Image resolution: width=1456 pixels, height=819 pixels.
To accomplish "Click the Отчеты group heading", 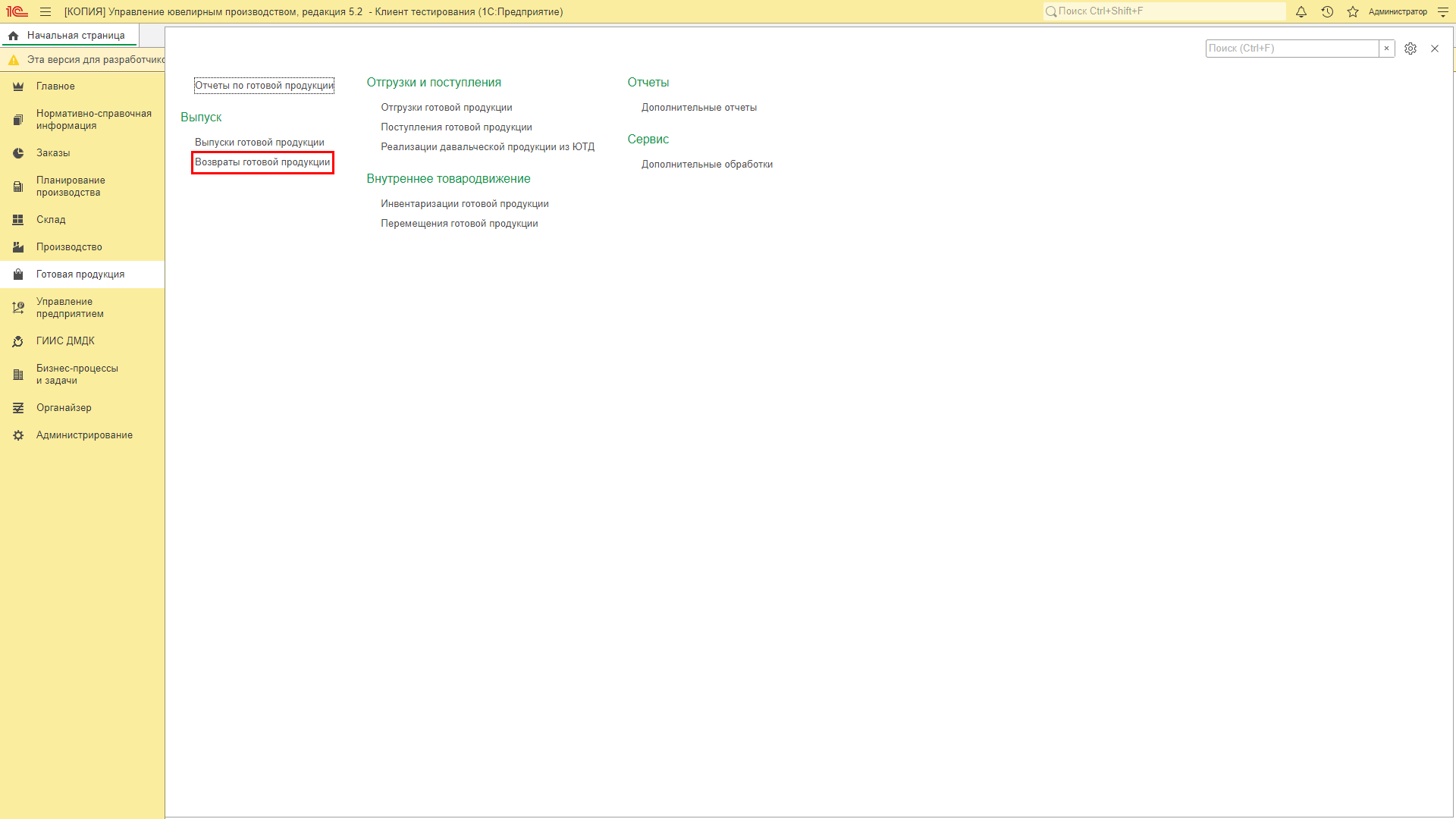I will (x=648, y=83).
